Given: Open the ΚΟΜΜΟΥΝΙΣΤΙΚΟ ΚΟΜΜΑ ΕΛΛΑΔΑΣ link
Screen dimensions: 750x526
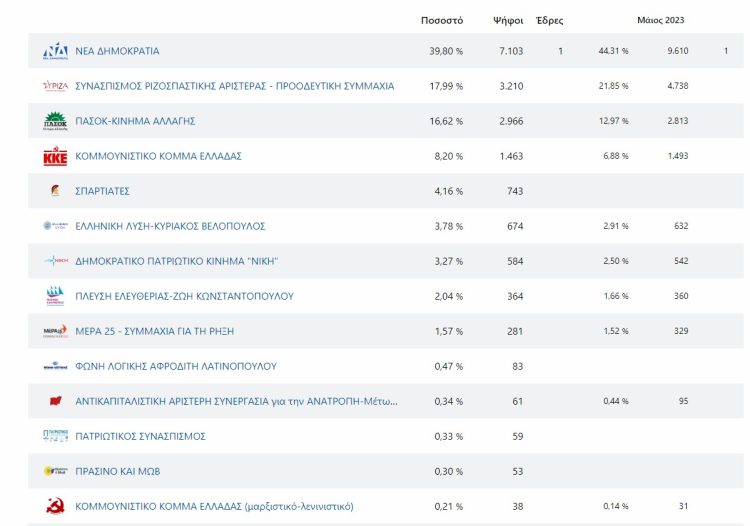Looking at the screenshot, I should point(158,156).
